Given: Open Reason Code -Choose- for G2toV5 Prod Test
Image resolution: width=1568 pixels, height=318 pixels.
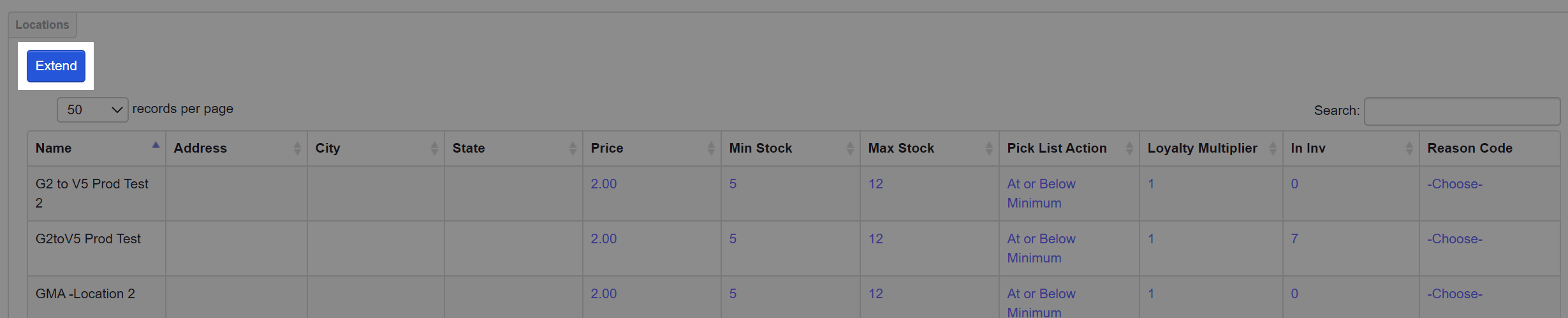Looking at the screenshot, I should click(x=1454, y=239).
